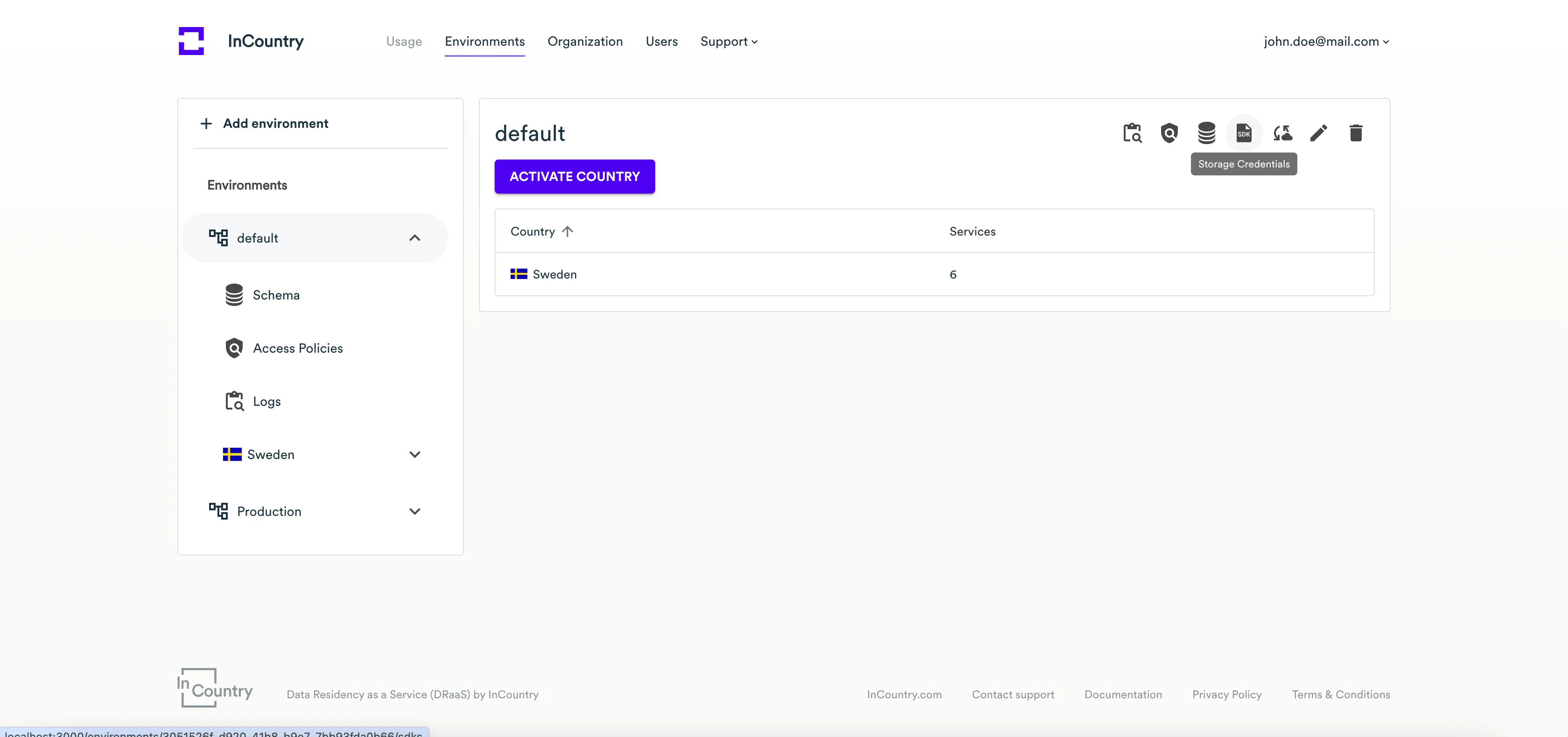Open Schema database icon in toolbar
1568x737 pixels.
[1206, 132]
